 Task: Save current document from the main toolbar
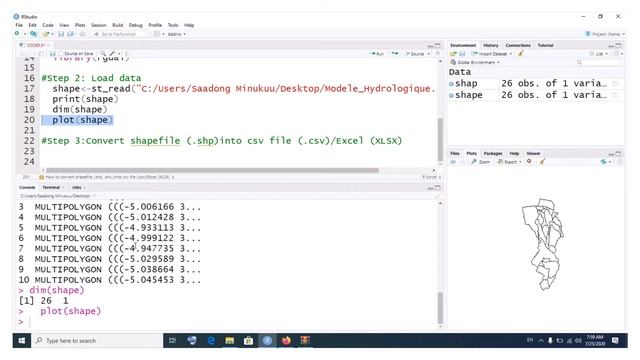point(61,34)
